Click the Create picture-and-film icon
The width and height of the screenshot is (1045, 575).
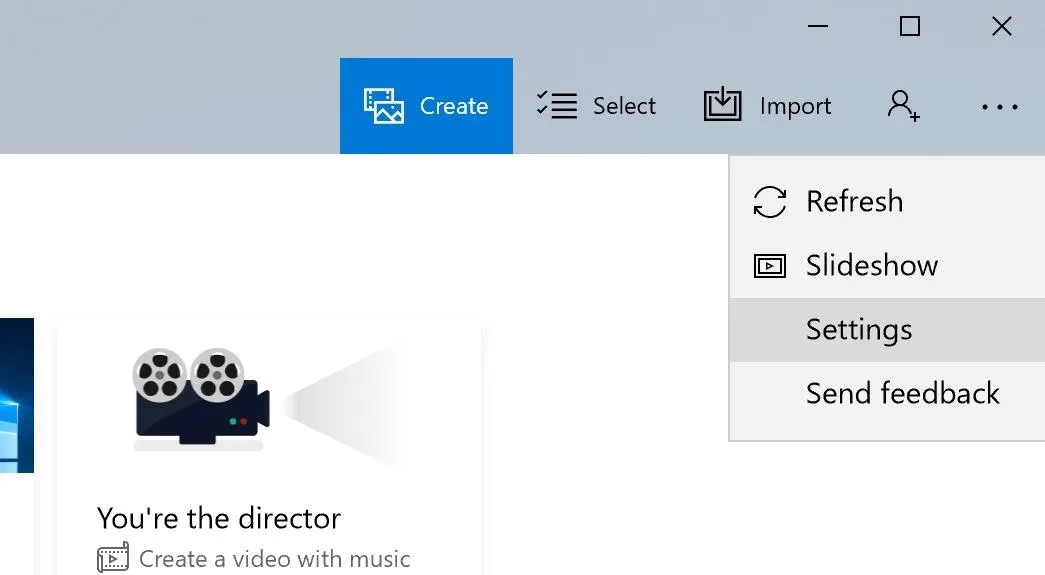pos(383,106)
